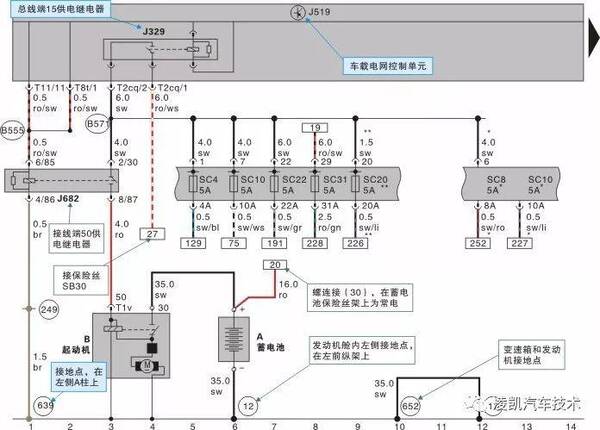Click the SC10 label next to SC8

coord(540,179)
